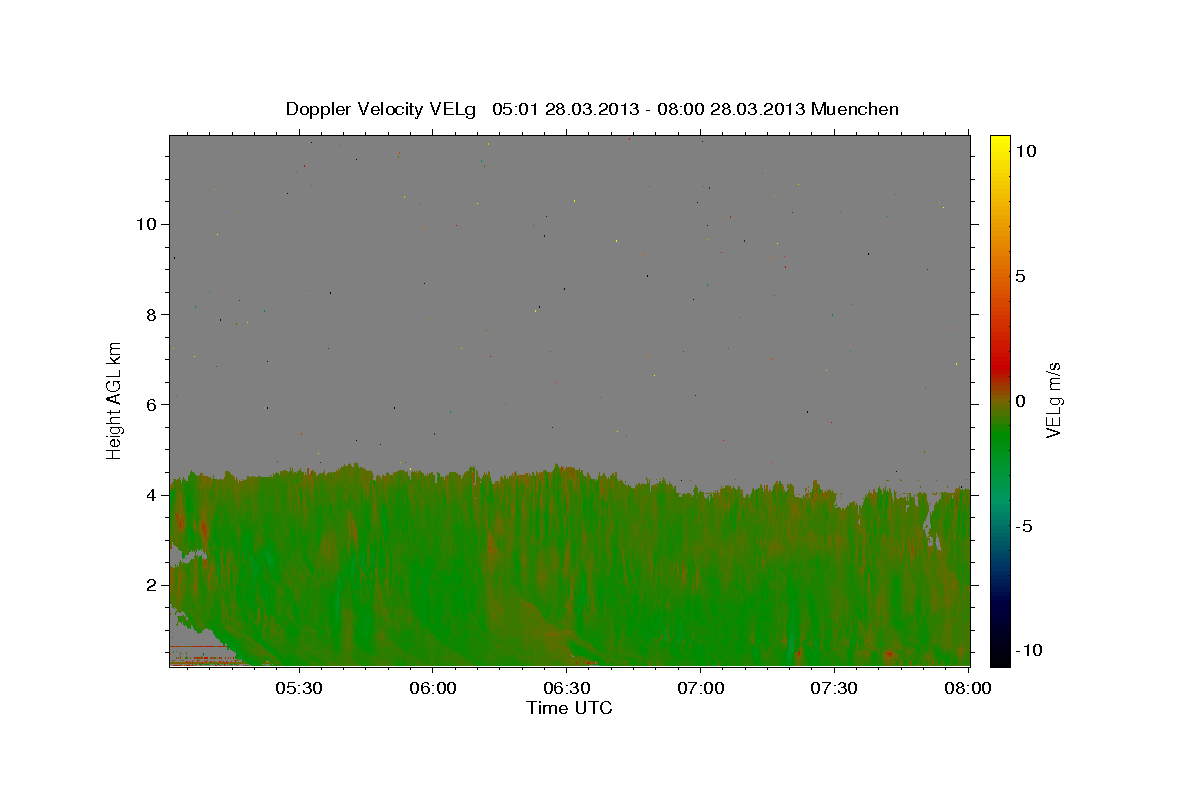This screenshot has width=1200, height=800.
Task: Click the 'VELg m/s' colorbar label
Action: [x=1053, y=400]
